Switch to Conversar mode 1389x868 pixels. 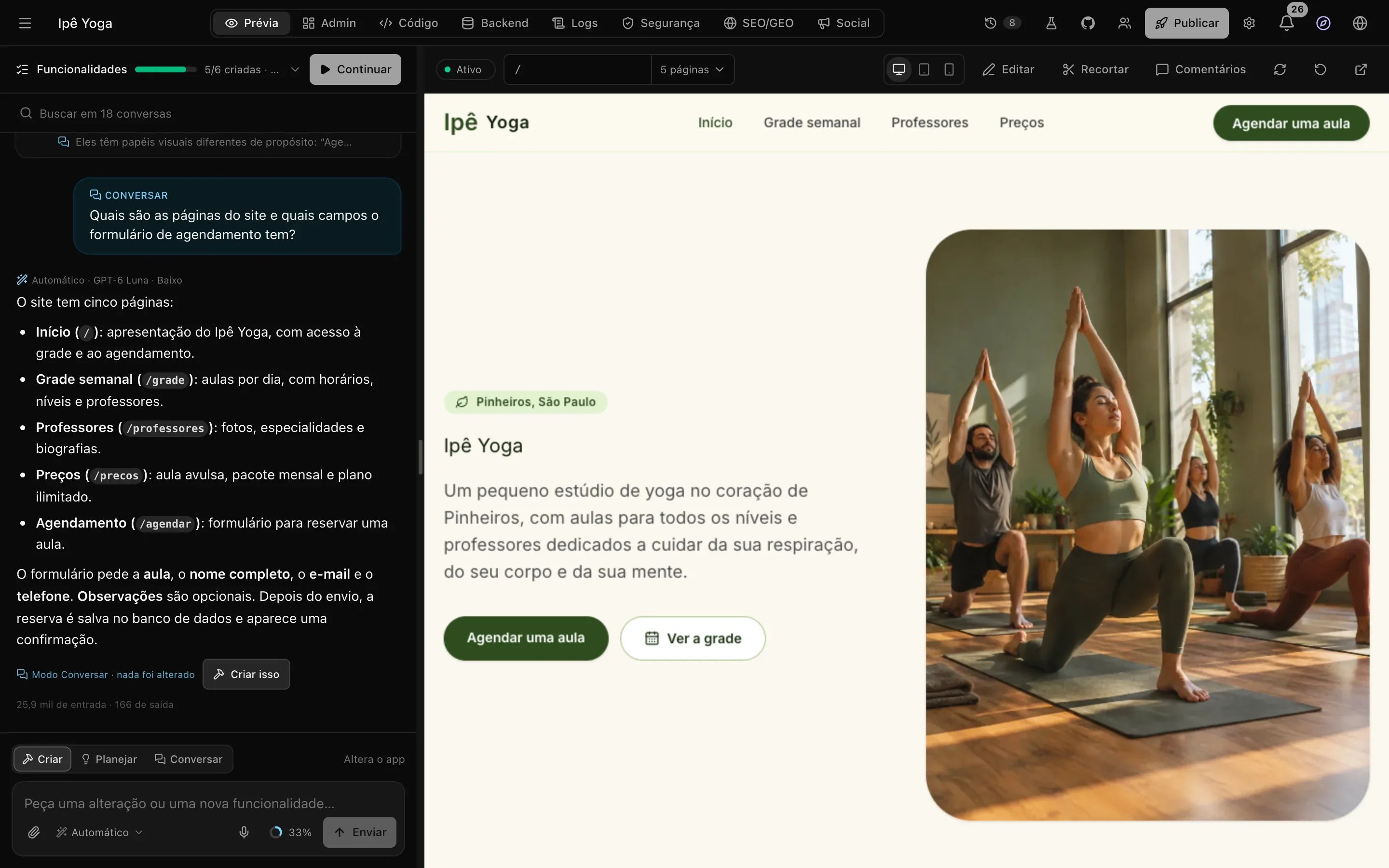click(188, 759)
